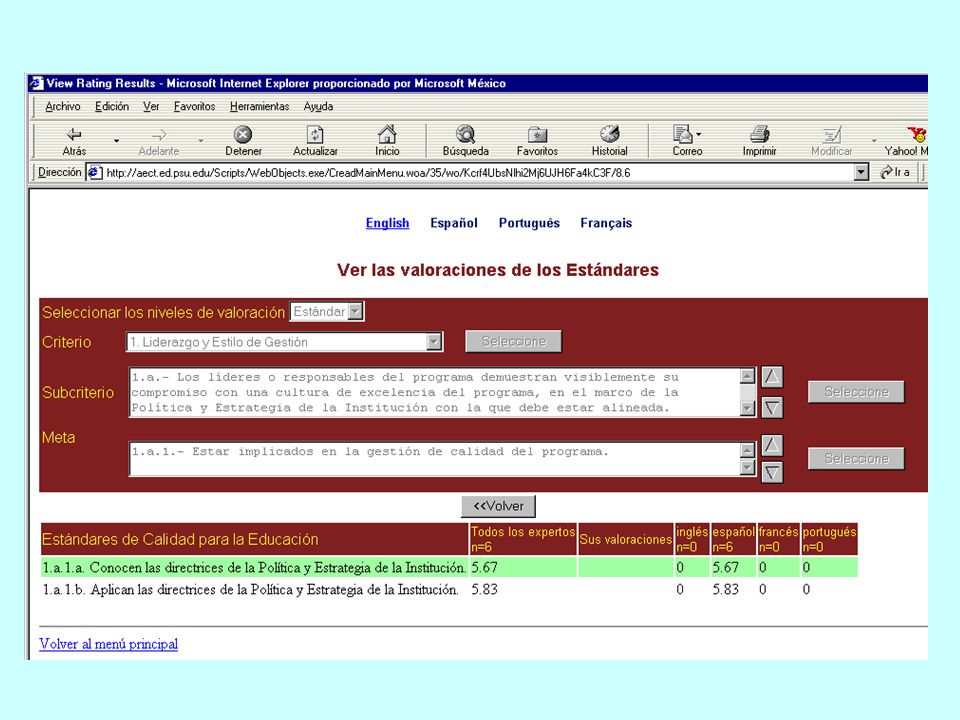Click inside the Meta text area
Viewport: 960px width, 720px height.
pos(435,459)
